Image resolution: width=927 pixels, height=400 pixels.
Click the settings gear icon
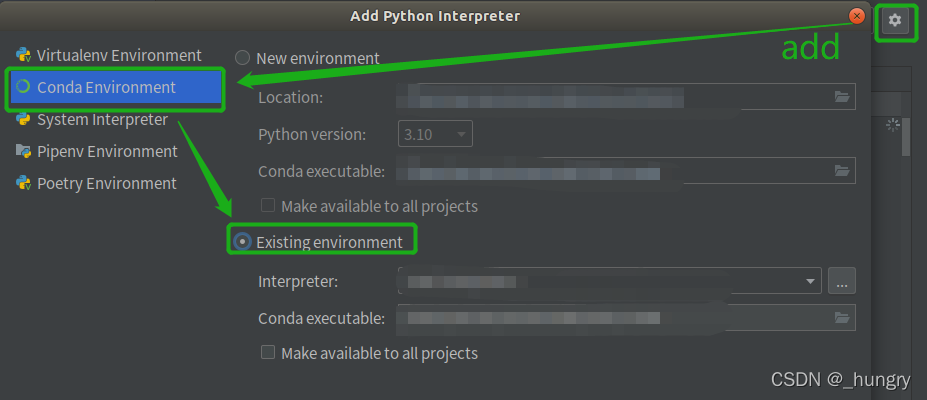[x=895, y=20]
